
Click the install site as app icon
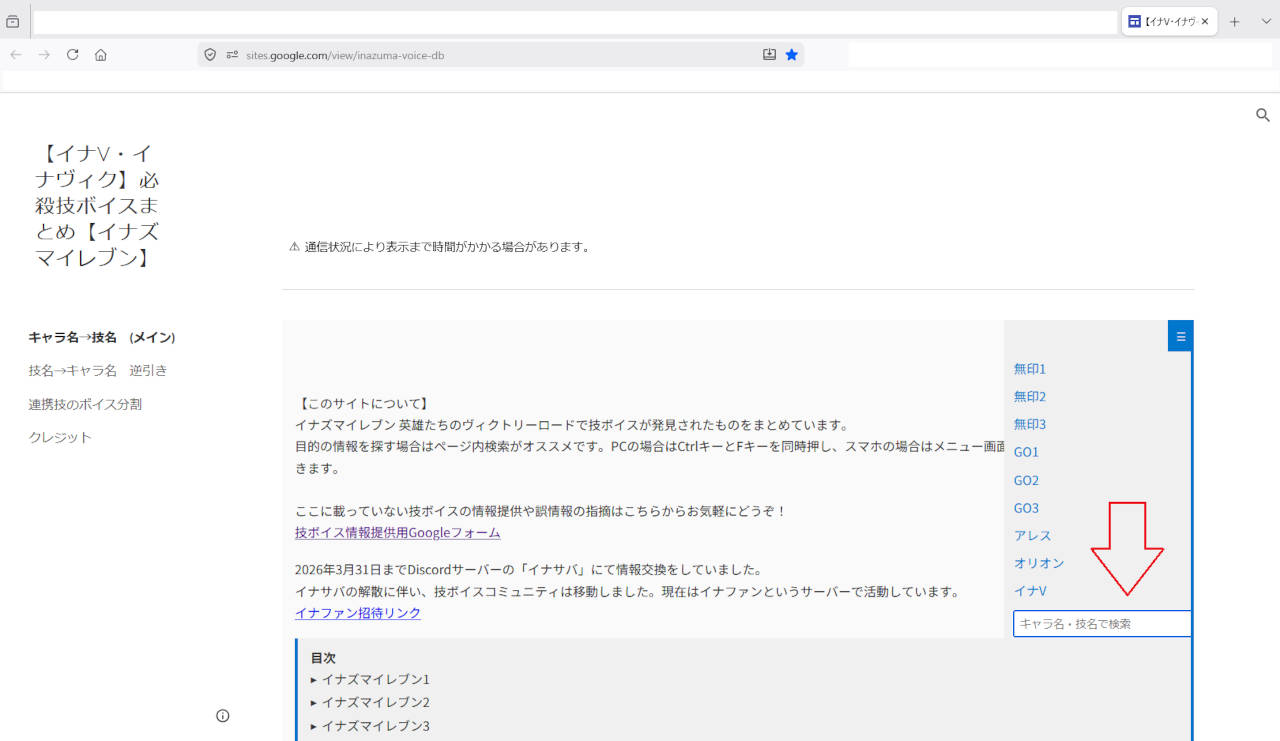tap(769, 55)
